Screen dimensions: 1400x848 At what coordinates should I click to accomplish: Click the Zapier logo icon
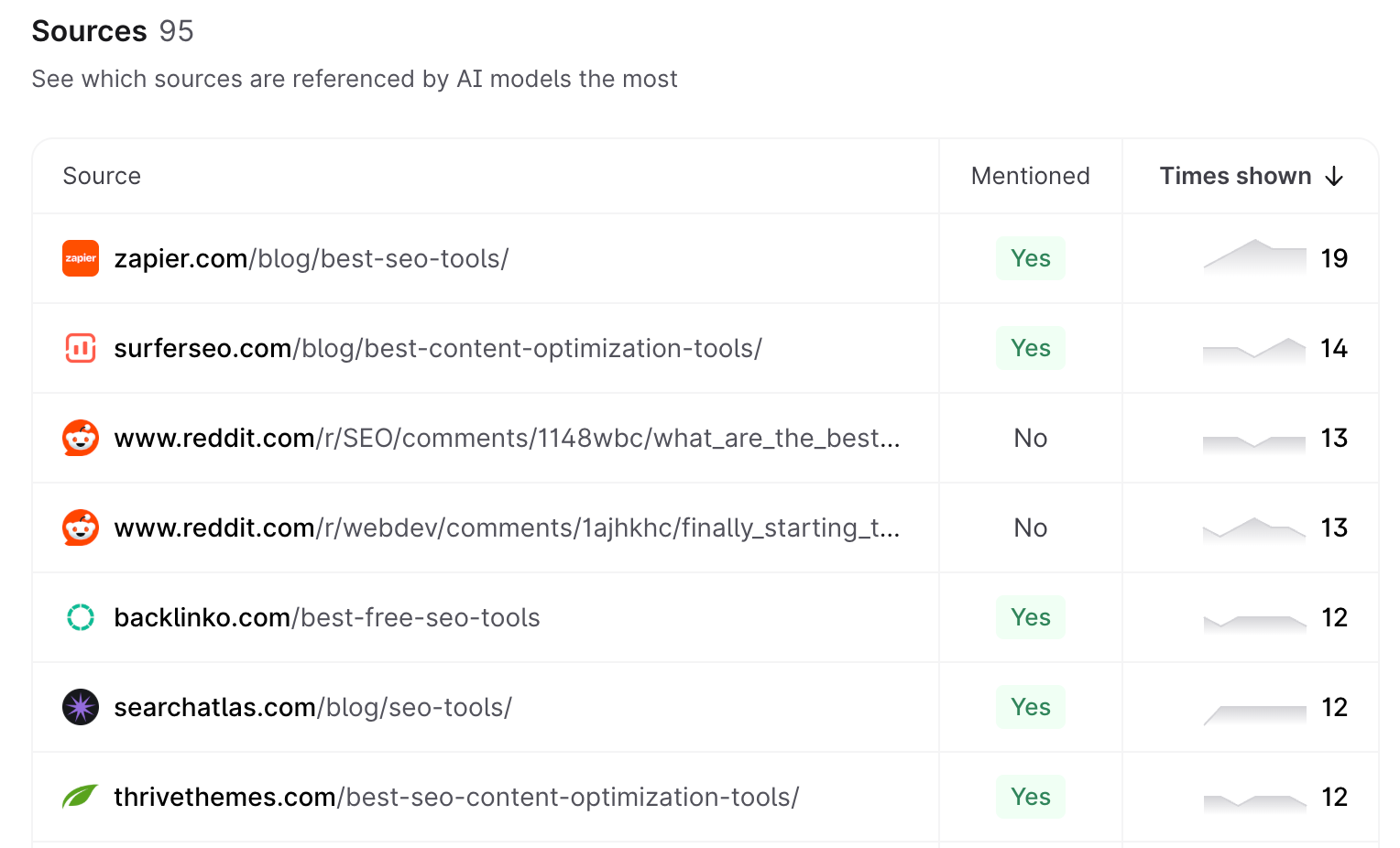coord(81,258)
